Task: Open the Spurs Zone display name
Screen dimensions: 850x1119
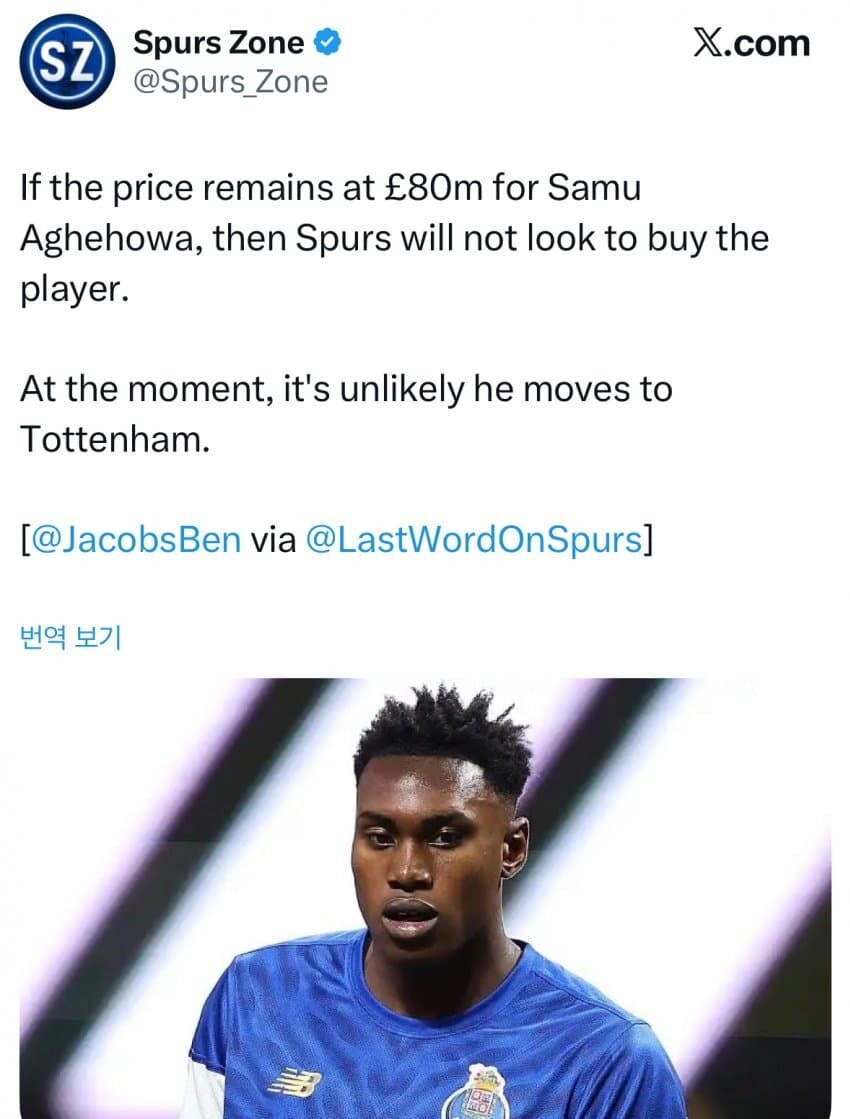Action: point(218,43)
